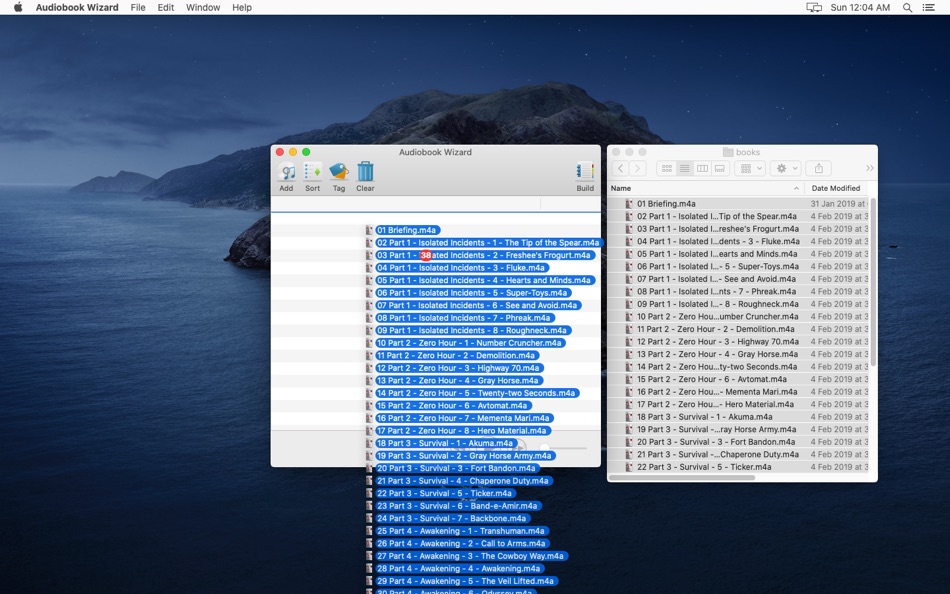Expand the Finder toolbar overflow chevrons

869,169
